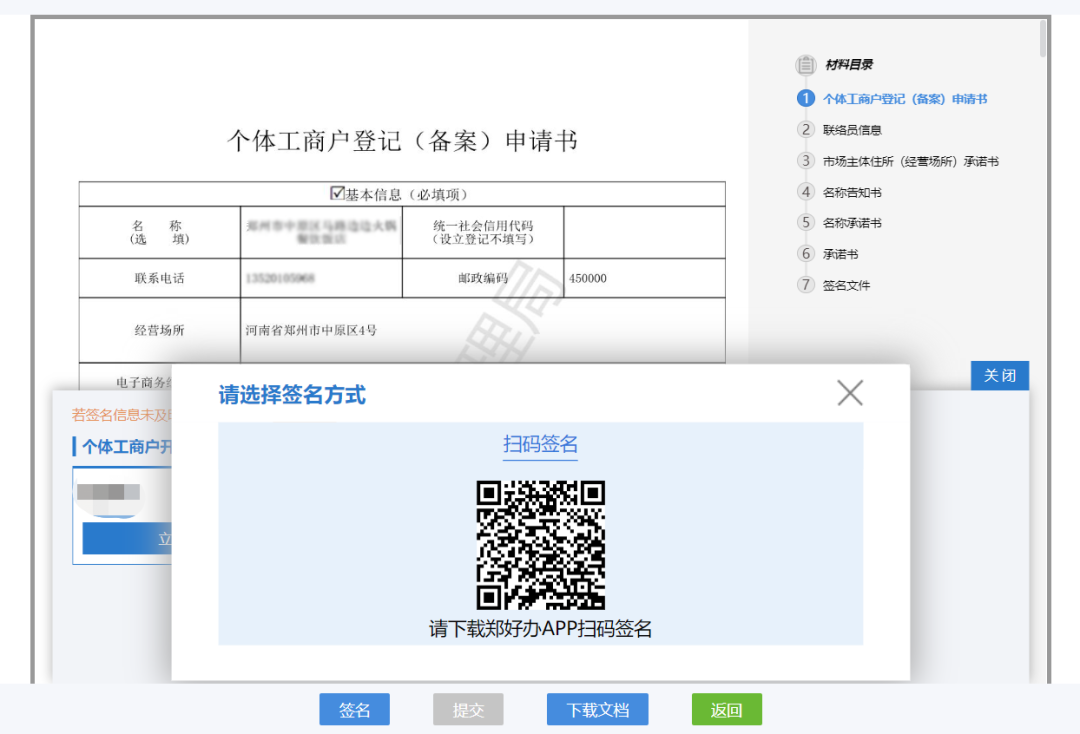Click the 邮政编码 field showing 450000

click(644, 278)
